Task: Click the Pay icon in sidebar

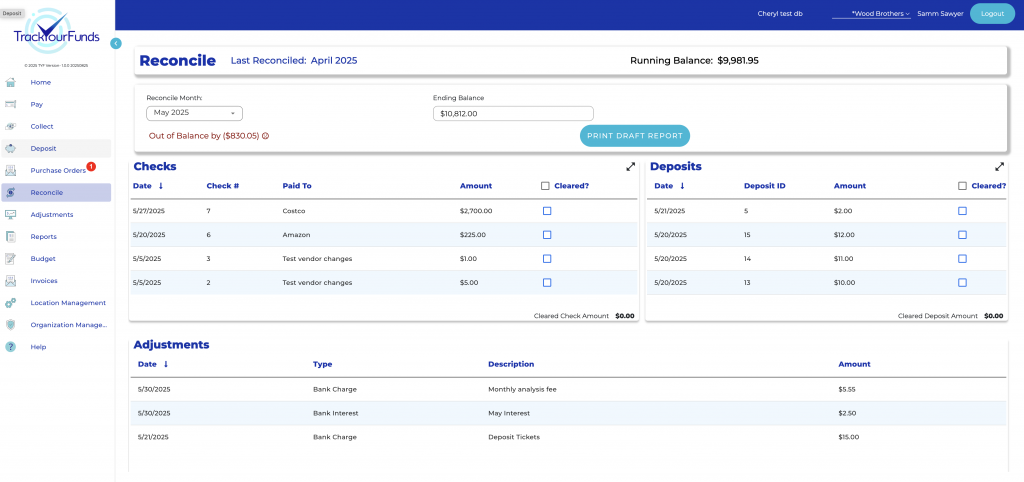Action: pos(11,104)
